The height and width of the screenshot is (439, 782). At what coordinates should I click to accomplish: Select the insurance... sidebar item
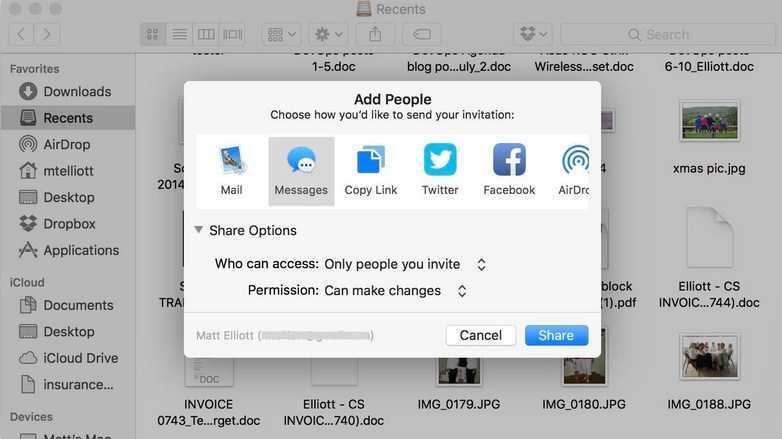point(66,385)
